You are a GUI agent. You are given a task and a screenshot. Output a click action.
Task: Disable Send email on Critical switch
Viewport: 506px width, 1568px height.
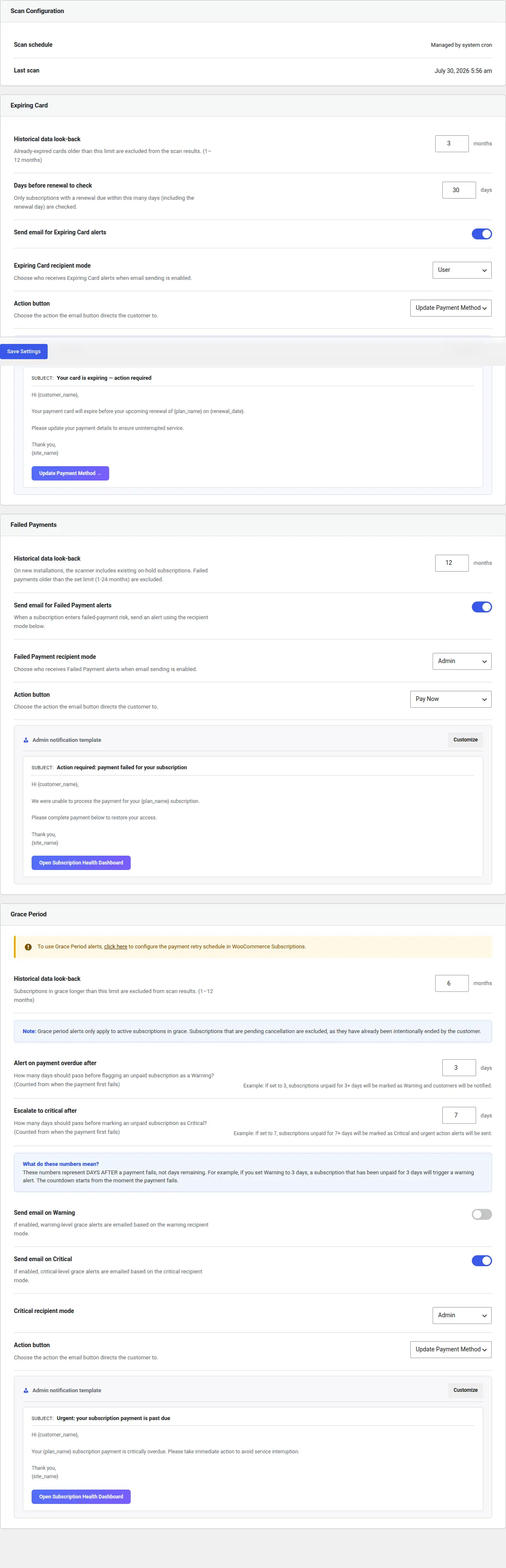481,1261
